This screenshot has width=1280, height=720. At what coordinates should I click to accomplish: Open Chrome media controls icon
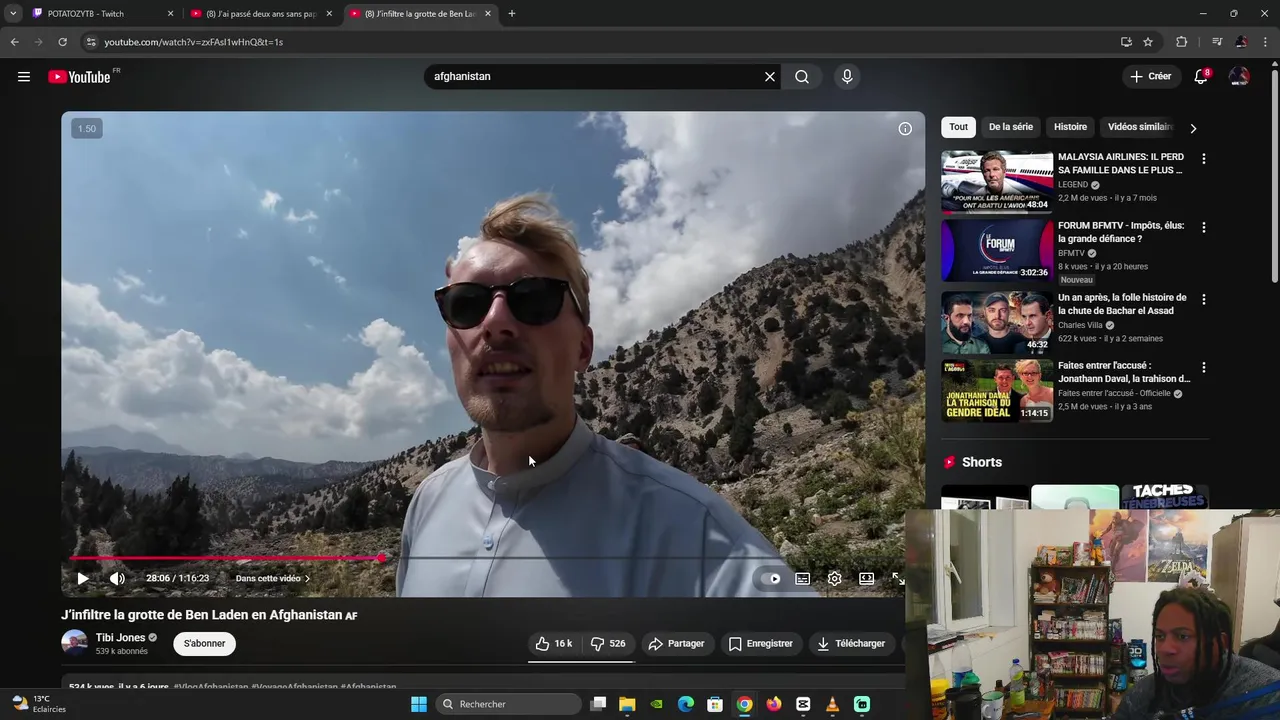[1216, 42]
